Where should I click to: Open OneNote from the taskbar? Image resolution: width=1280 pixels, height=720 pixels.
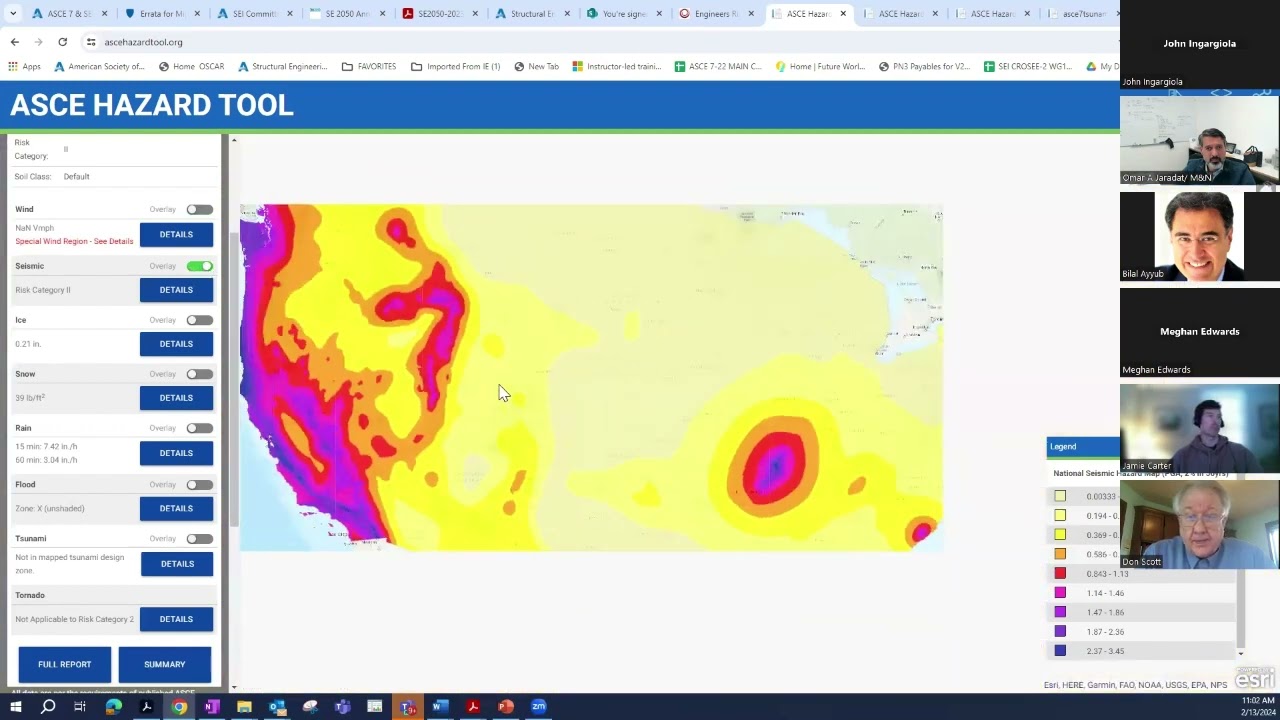coord(211,707)
